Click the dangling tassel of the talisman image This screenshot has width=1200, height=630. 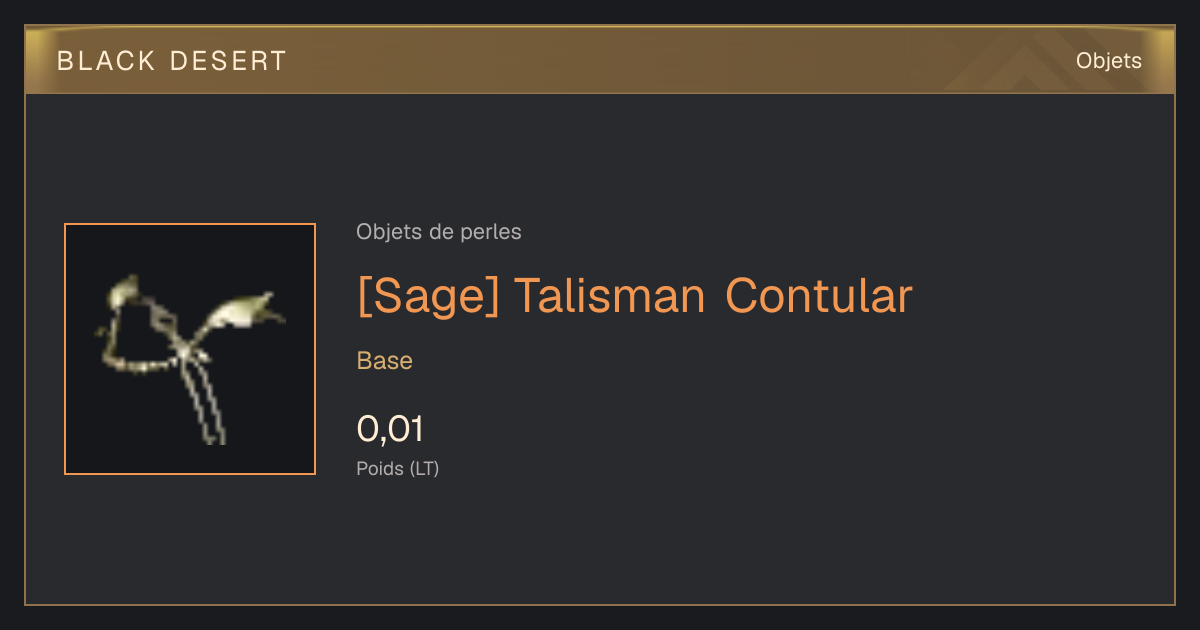(205, 400)
